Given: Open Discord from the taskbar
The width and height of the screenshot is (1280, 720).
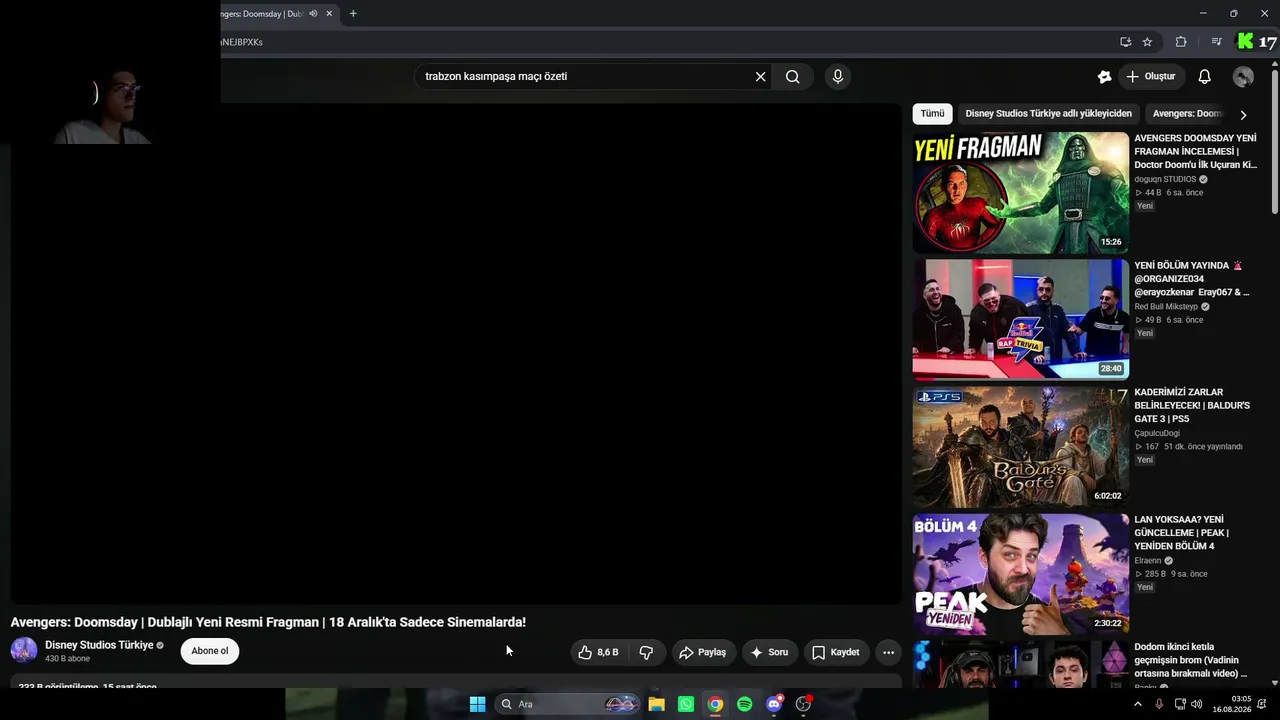Looking at the screenshot, I should pyautogui.click(x=774, y=704).
